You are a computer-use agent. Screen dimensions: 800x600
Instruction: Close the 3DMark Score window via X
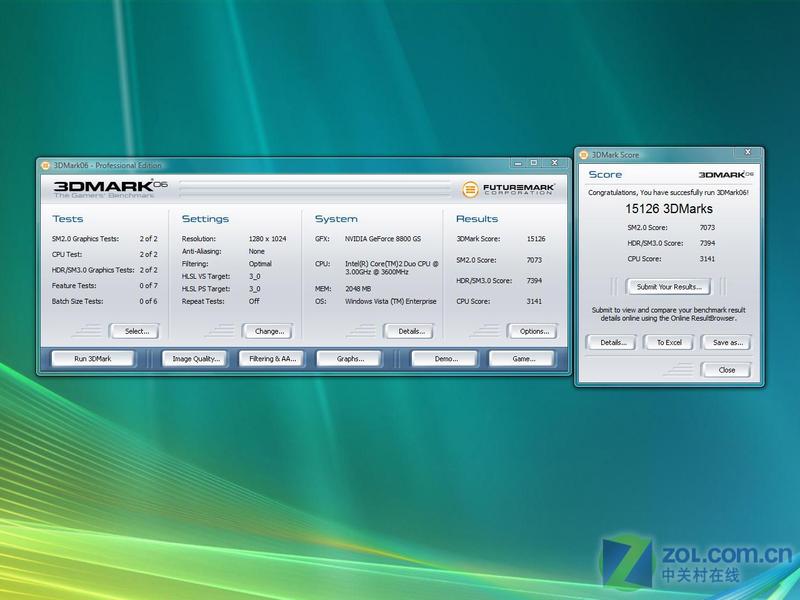click(747, 152)
